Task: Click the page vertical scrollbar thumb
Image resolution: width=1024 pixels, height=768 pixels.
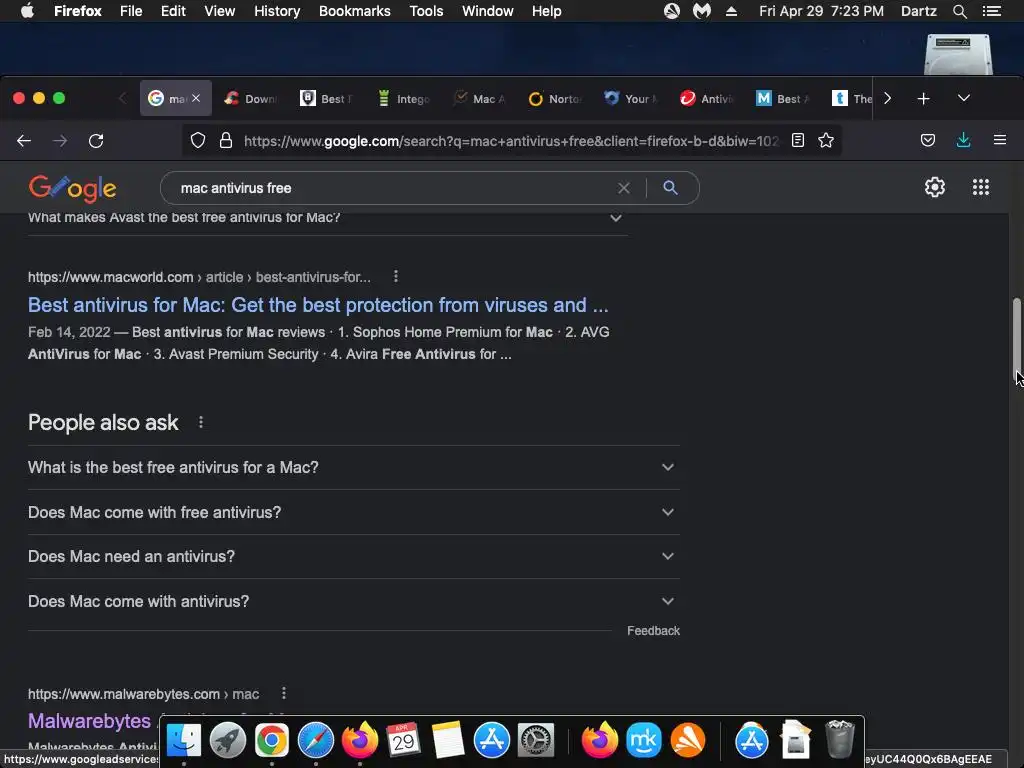Action: click(1017, 340)
